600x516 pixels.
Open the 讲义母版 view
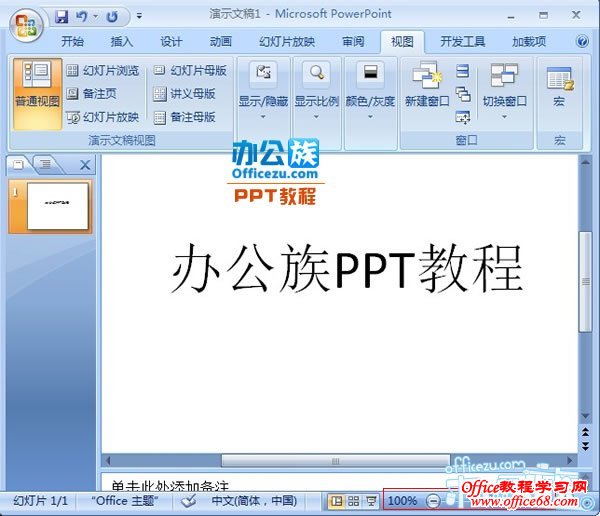(184, 94)
